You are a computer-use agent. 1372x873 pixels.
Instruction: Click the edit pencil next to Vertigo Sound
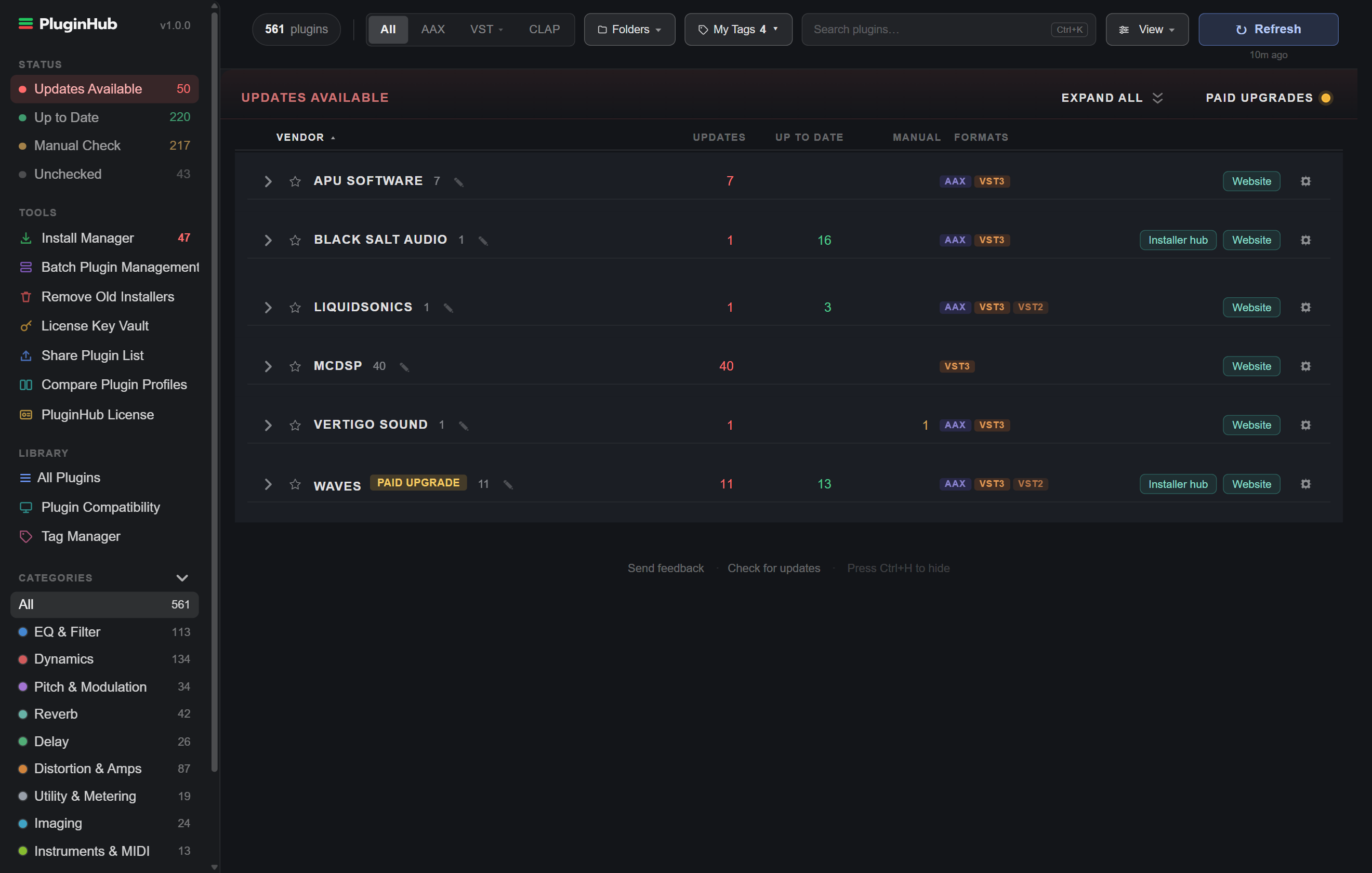tap(463, 426)
